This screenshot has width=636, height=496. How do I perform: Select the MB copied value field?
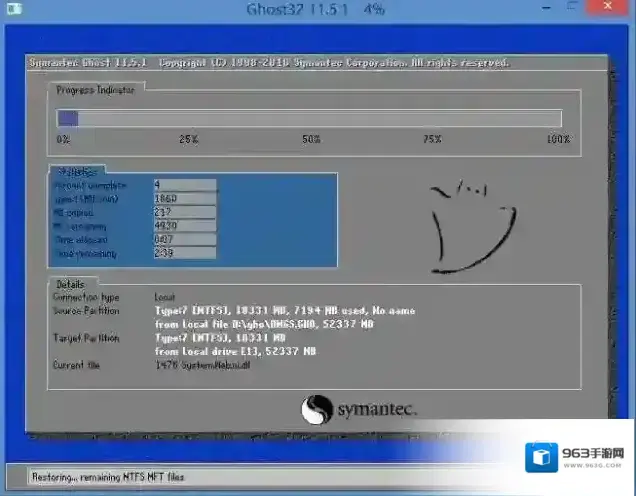point(184,212)
